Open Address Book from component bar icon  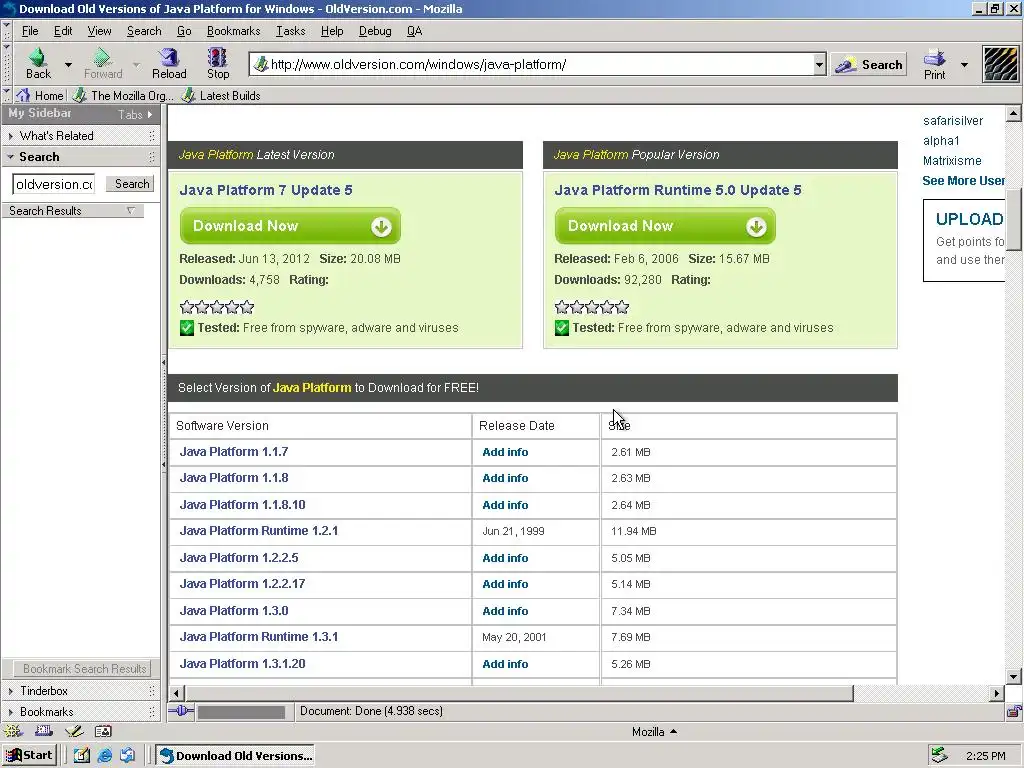tap(103, 731)
